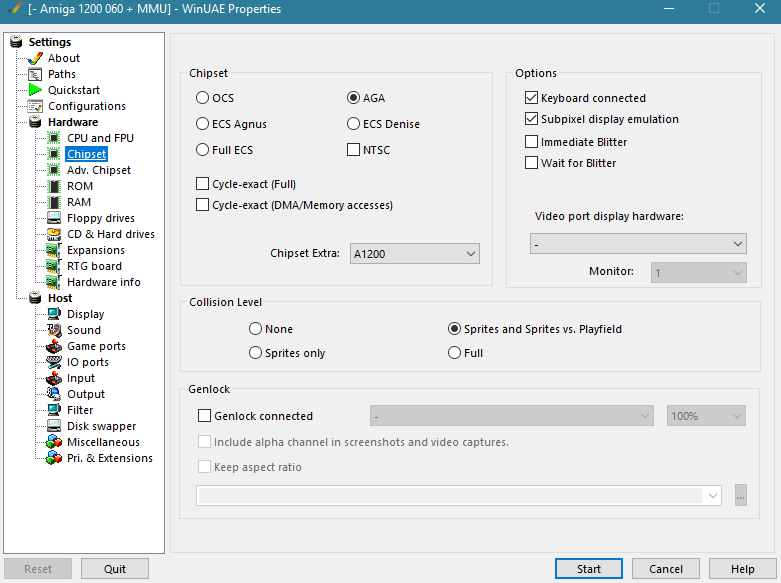Screen dimensions: 781x583
Task: Select the Full ECS radio button
Action: 202,149
